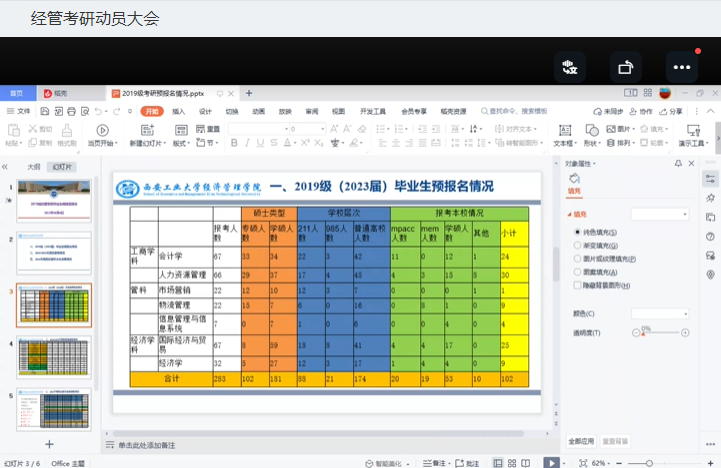Click the 全部应用 apply to all button

[582, 440]
